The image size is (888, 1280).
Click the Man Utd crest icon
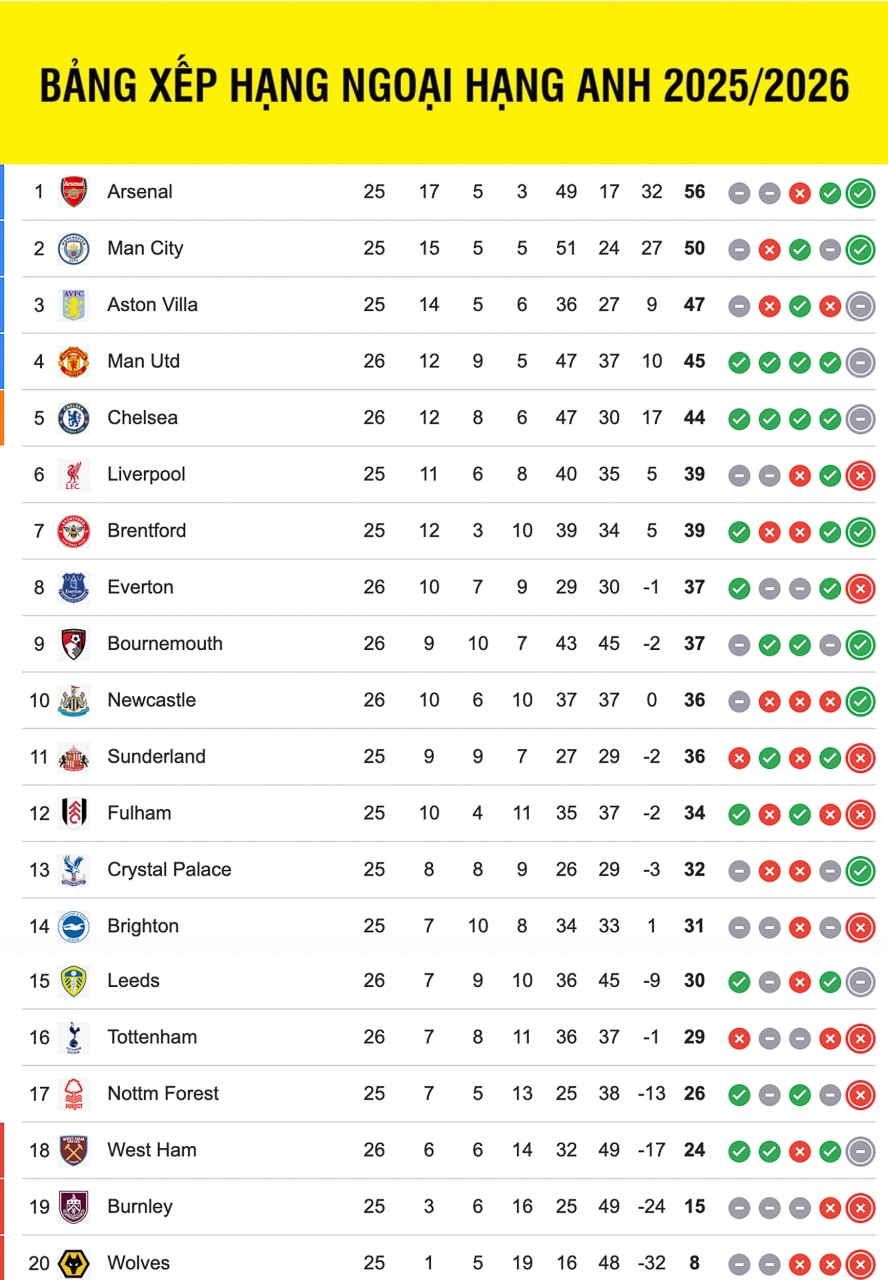[x=74, y=361]
